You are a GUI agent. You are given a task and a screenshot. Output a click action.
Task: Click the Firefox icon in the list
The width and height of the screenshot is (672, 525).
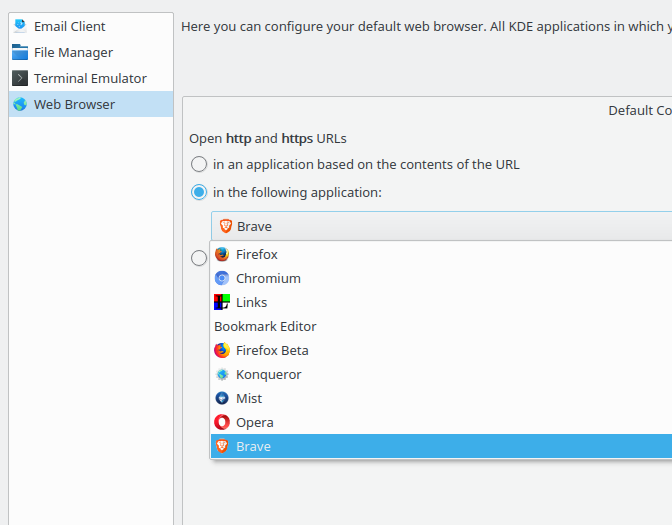coord(222,254)
